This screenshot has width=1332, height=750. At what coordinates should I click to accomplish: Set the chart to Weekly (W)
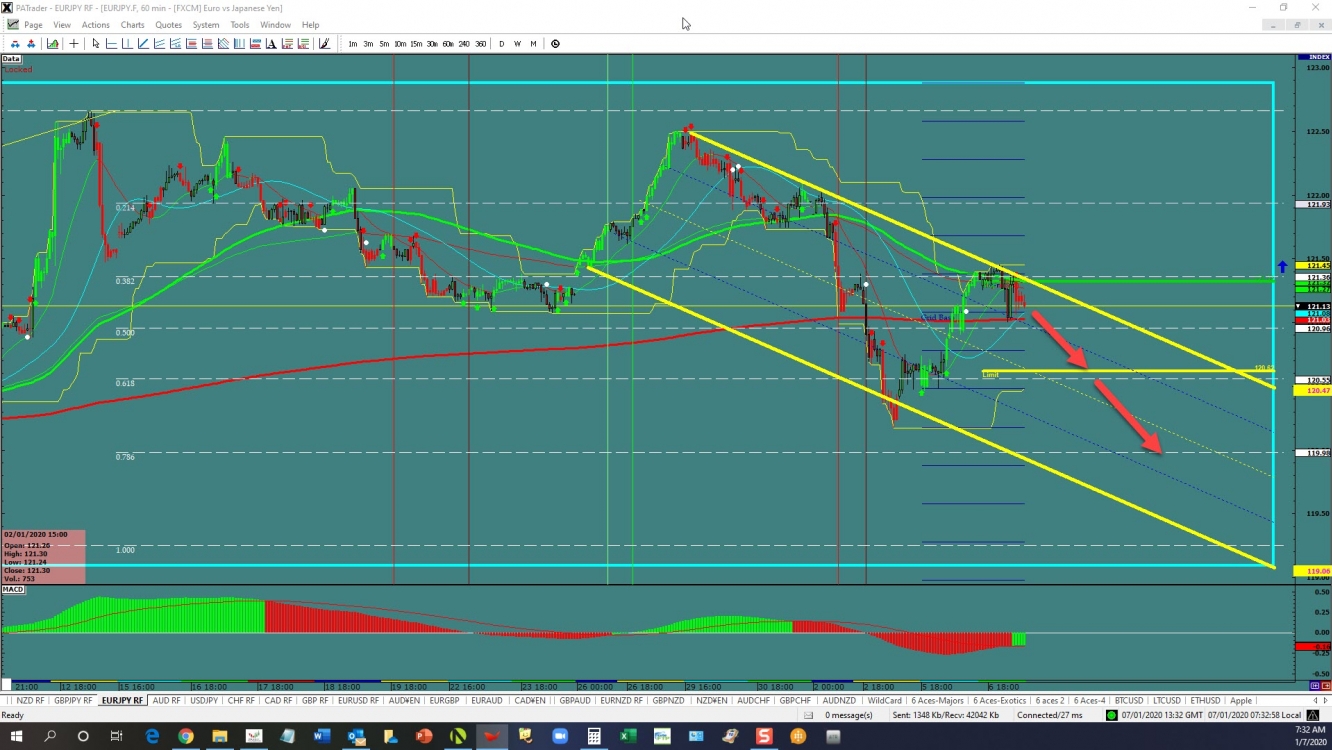518,43
